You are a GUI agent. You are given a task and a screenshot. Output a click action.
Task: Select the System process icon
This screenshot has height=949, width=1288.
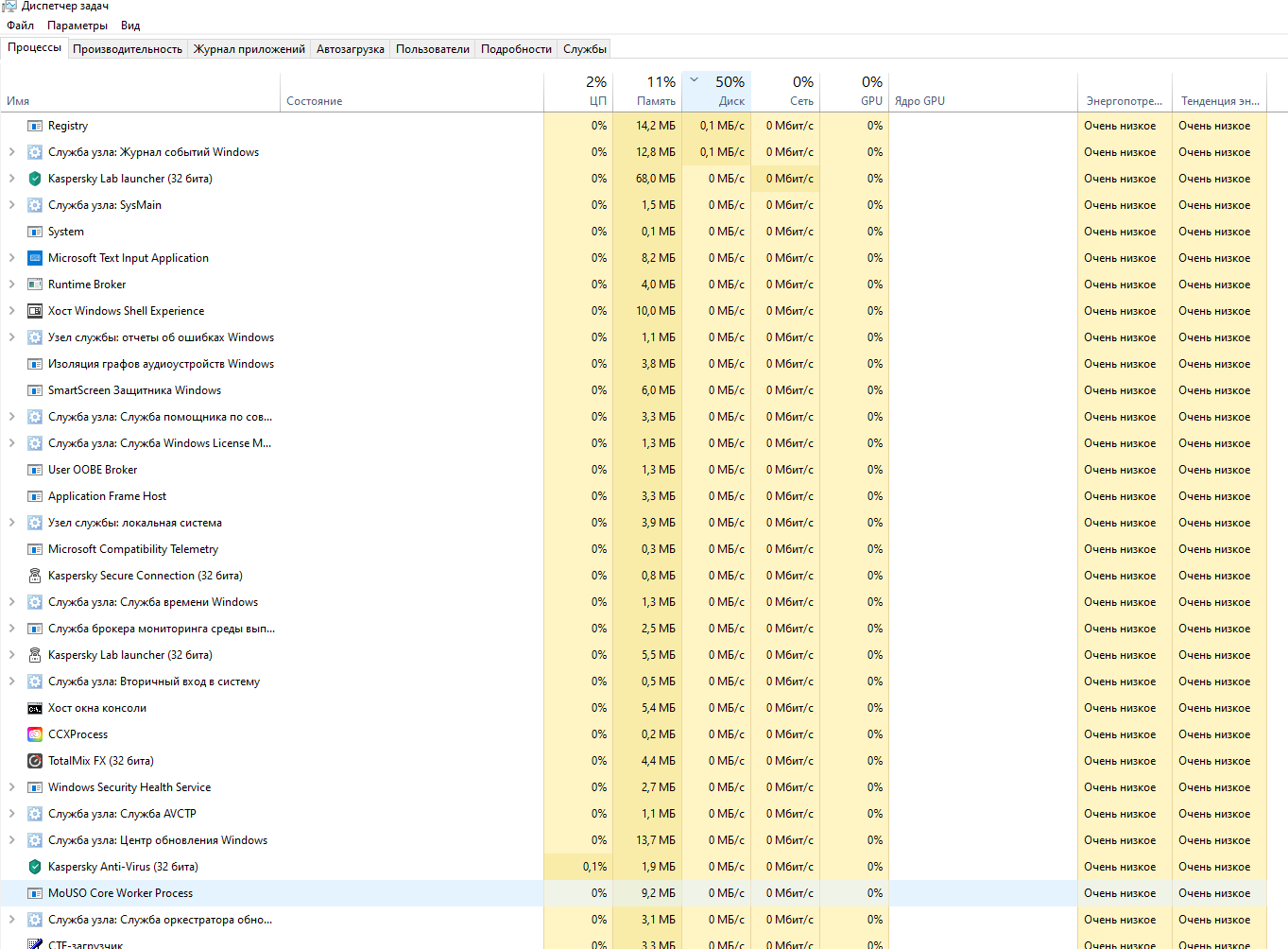click(35, 232)
